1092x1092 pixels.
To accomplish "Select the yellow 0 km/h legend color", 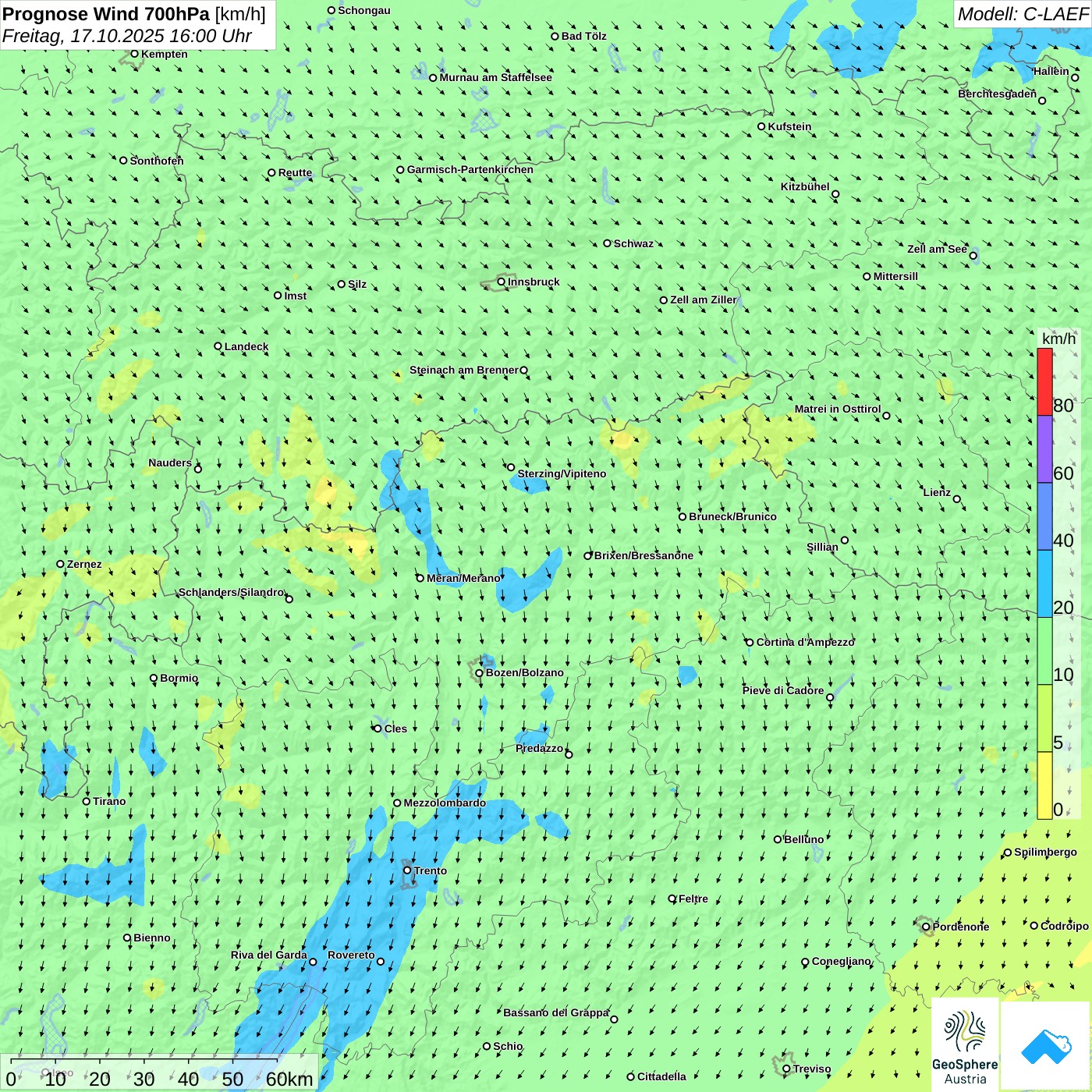I will click(1044, 785).
